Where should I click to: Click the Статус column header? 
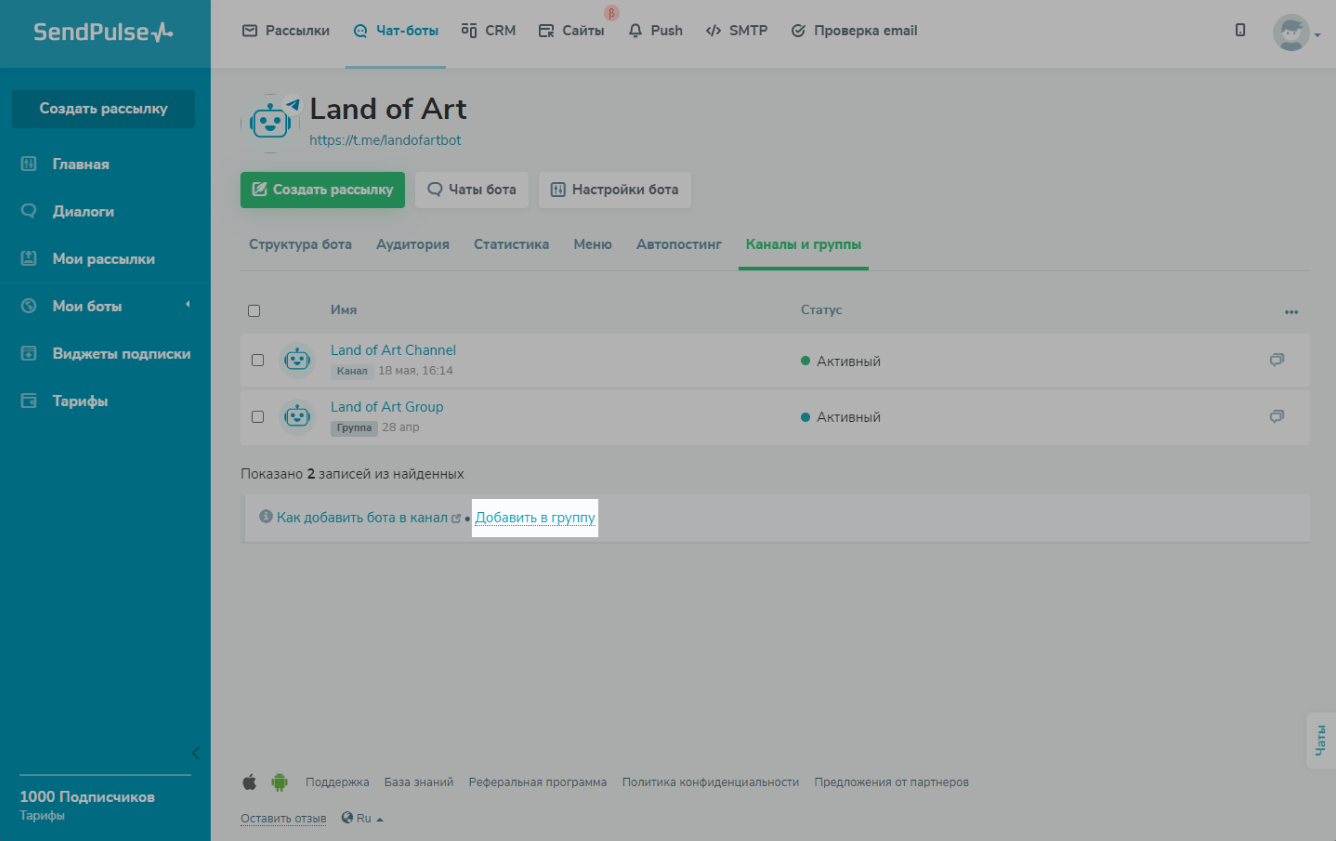(x=822, y=310)
